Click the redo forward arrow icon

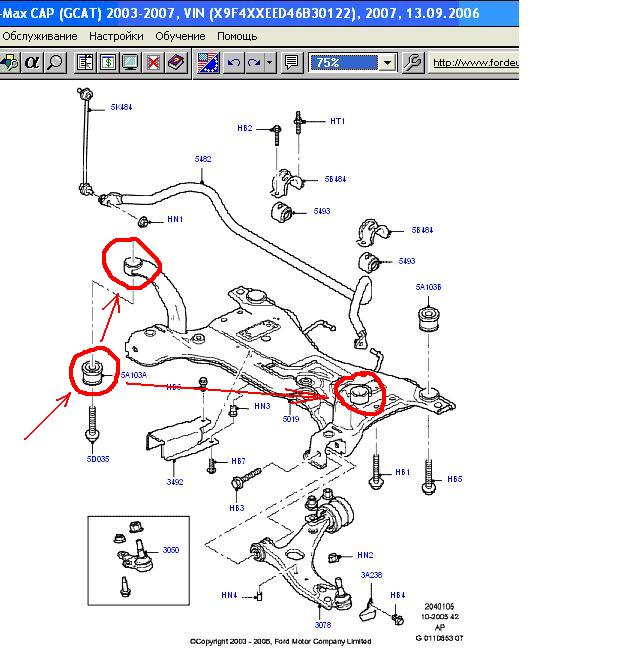click(254, 63)
